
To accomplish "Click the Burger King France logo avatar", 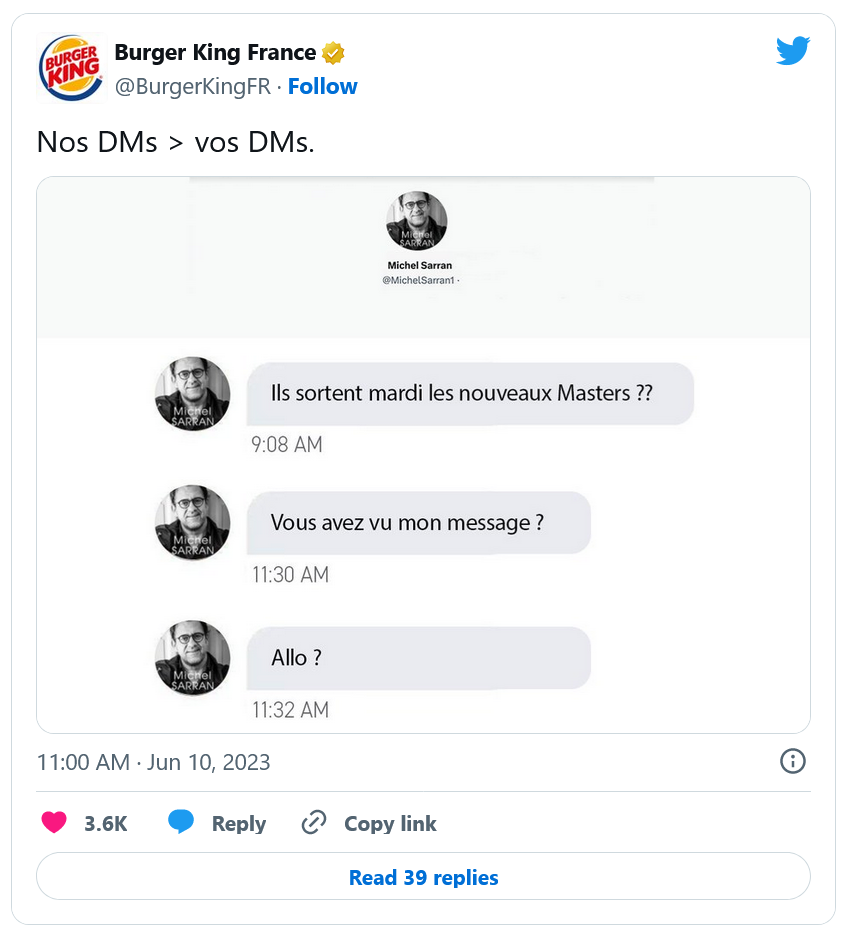I will coord(70,68).
